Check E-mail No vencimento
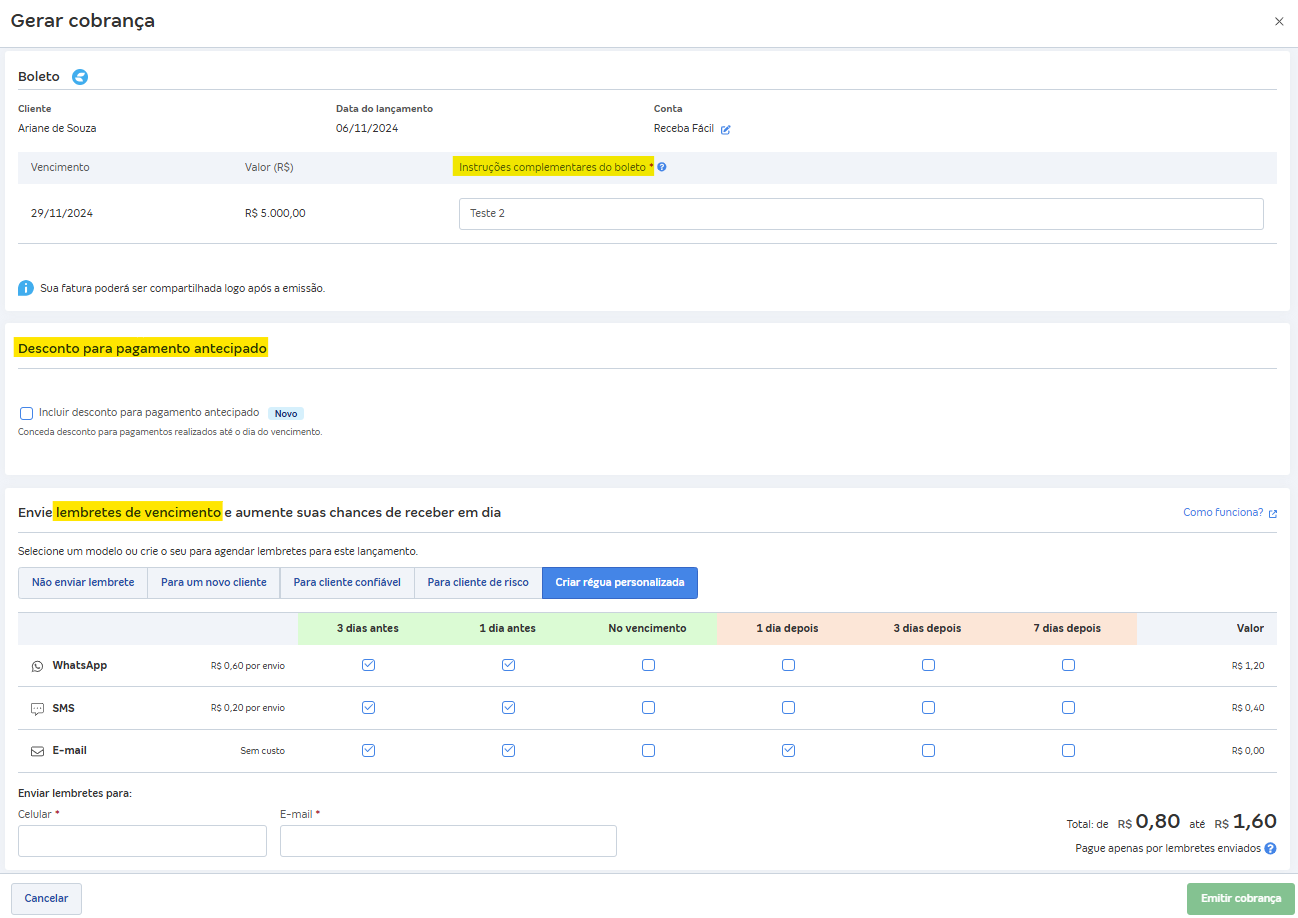 click(648, 750)
